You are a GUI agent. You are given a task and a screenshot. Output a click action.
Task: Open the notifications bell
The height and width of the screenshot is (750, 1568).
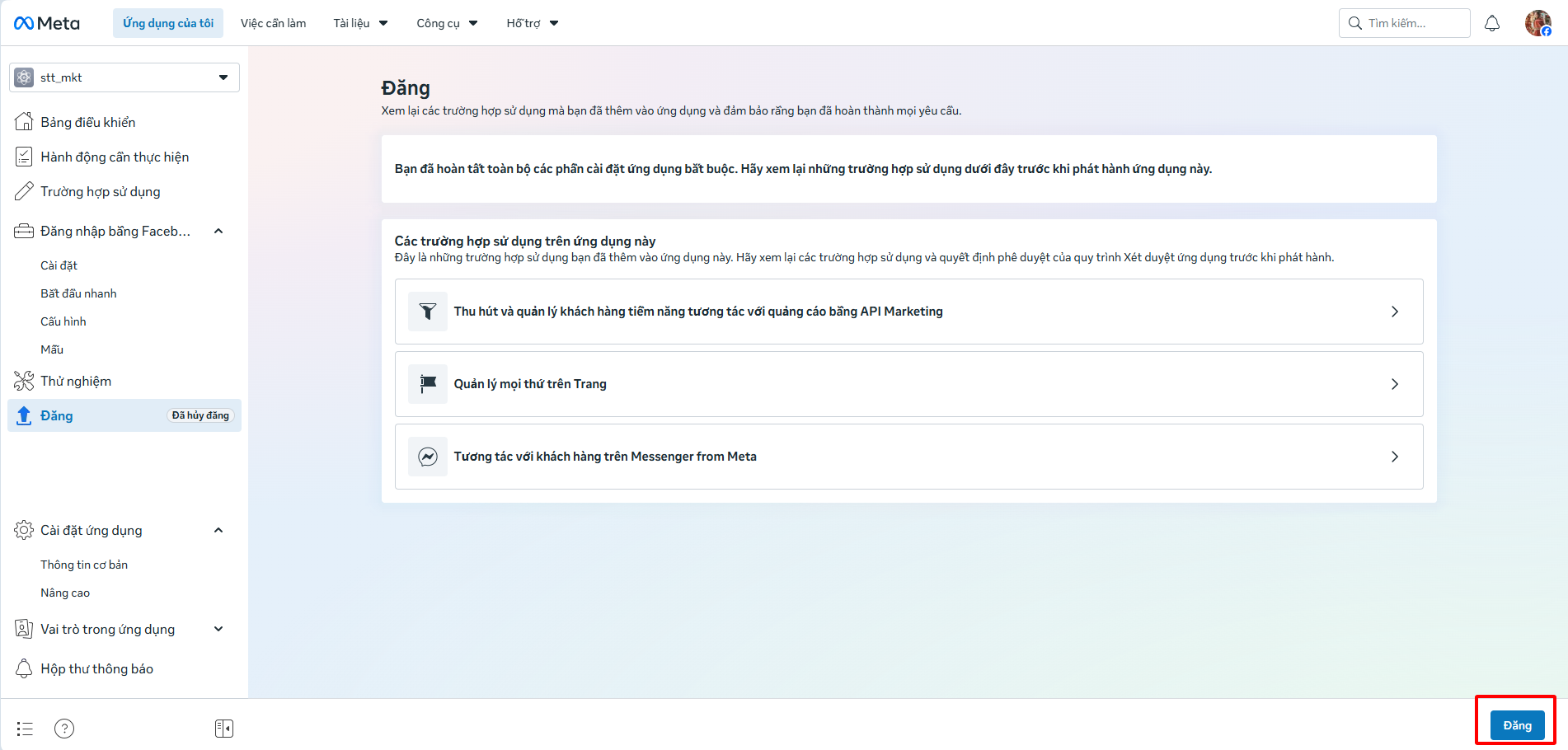1492,23
